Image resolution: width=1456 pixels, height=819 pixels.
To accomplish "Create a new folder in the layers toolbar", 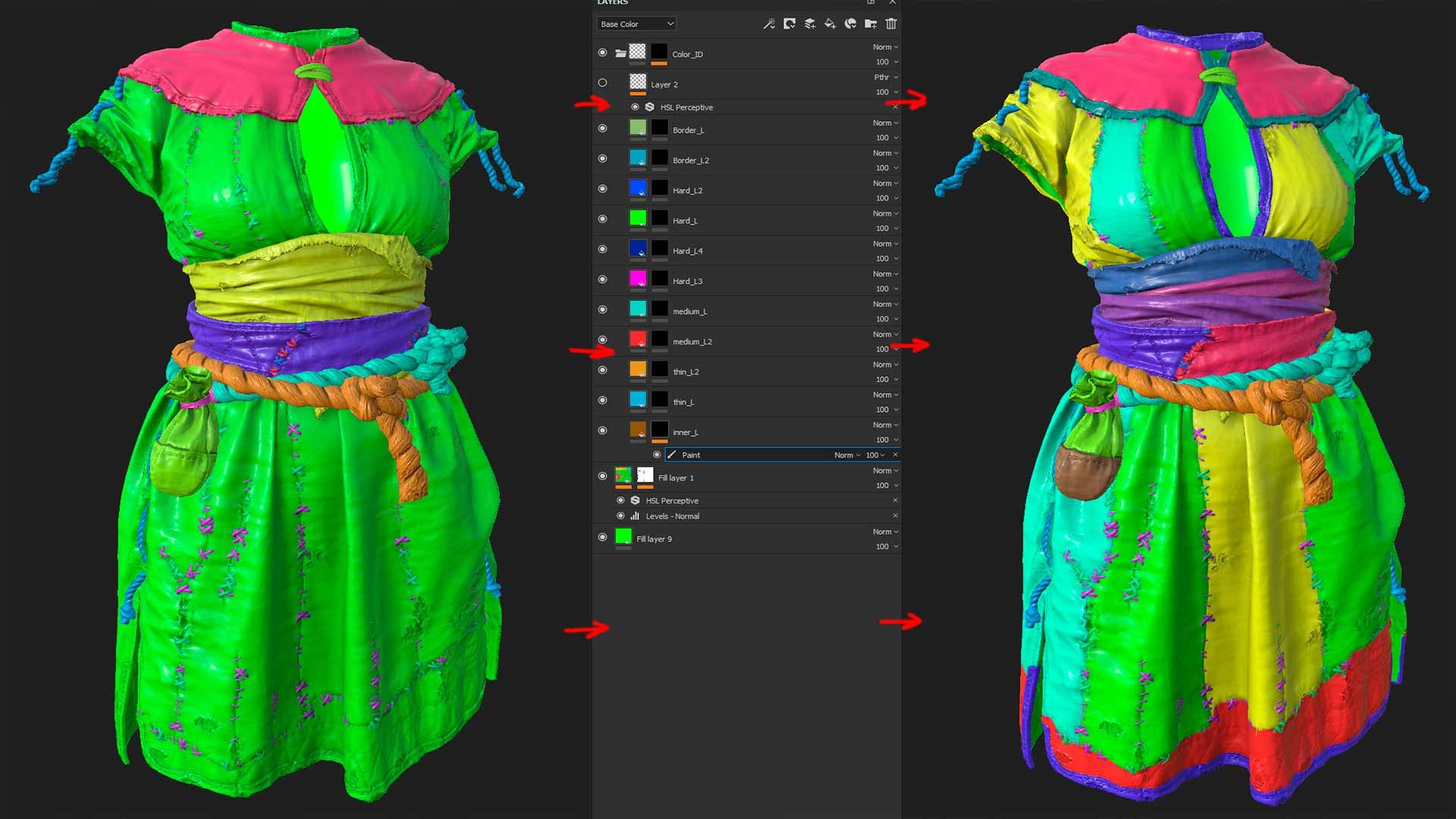I will [871, 24].
